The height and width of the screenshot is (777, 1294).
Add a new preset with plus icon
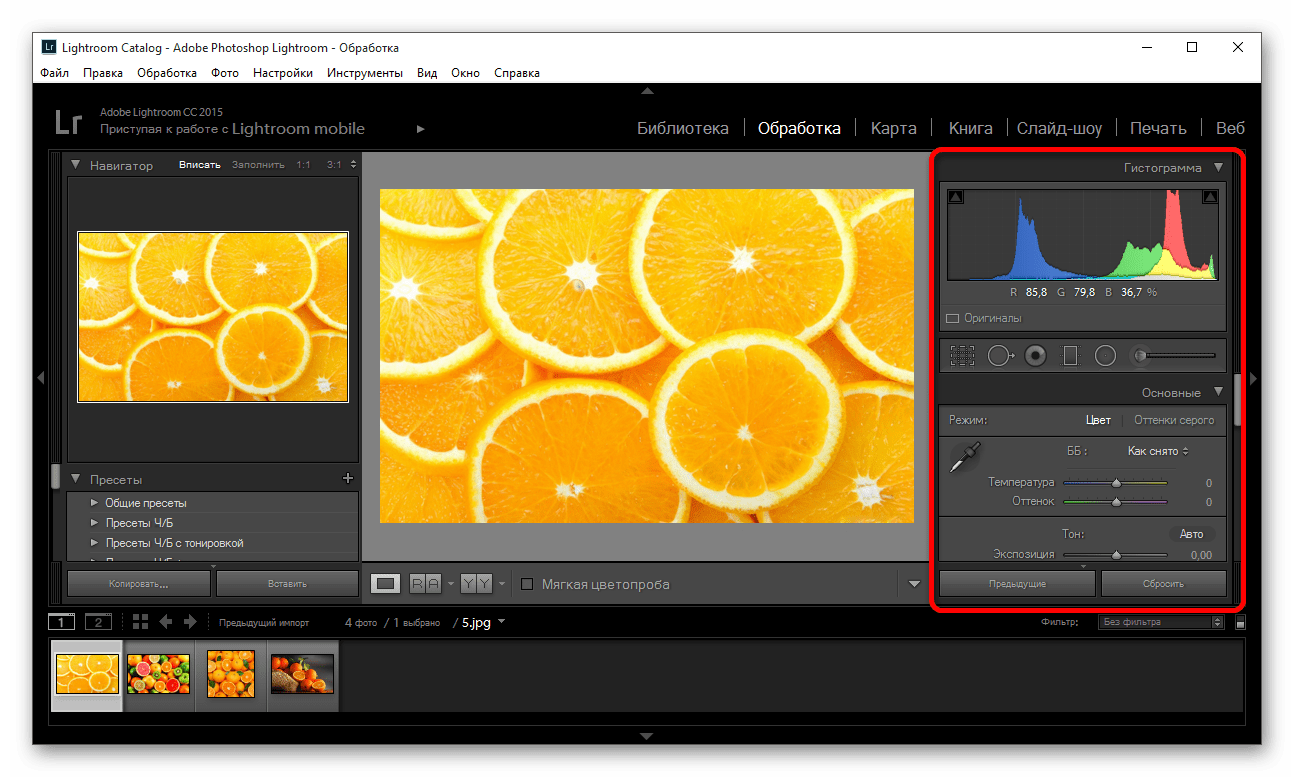(x=348, y=479)
